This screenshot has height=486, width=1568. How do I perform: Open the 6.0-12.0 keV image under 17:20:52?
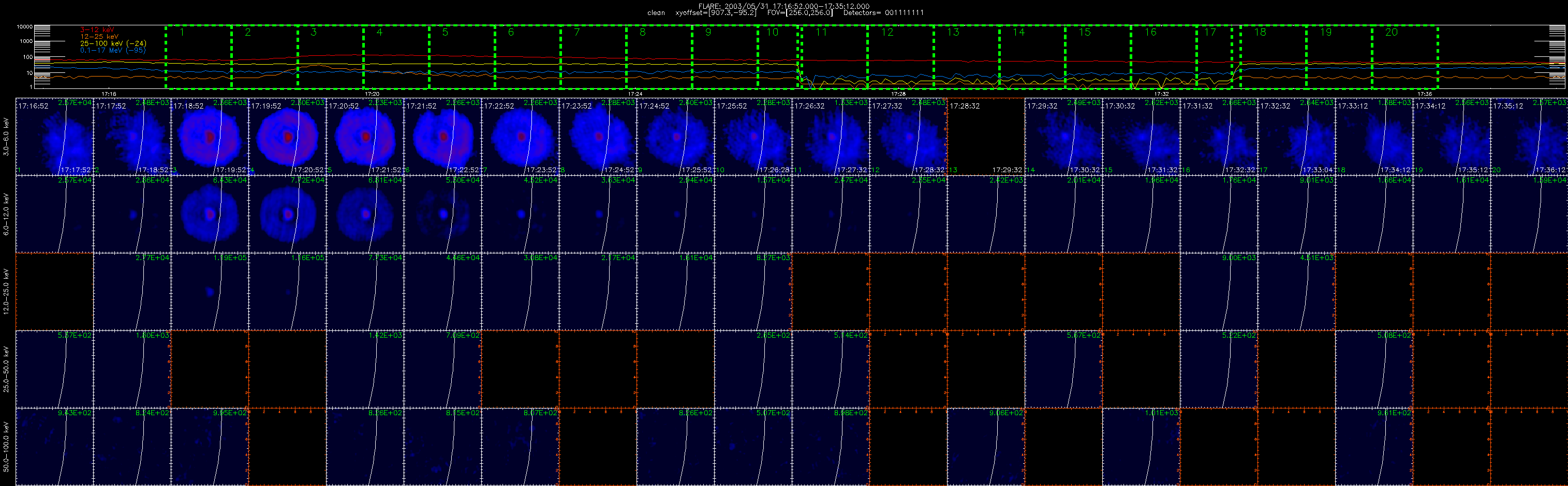click(x=365, y=214)
